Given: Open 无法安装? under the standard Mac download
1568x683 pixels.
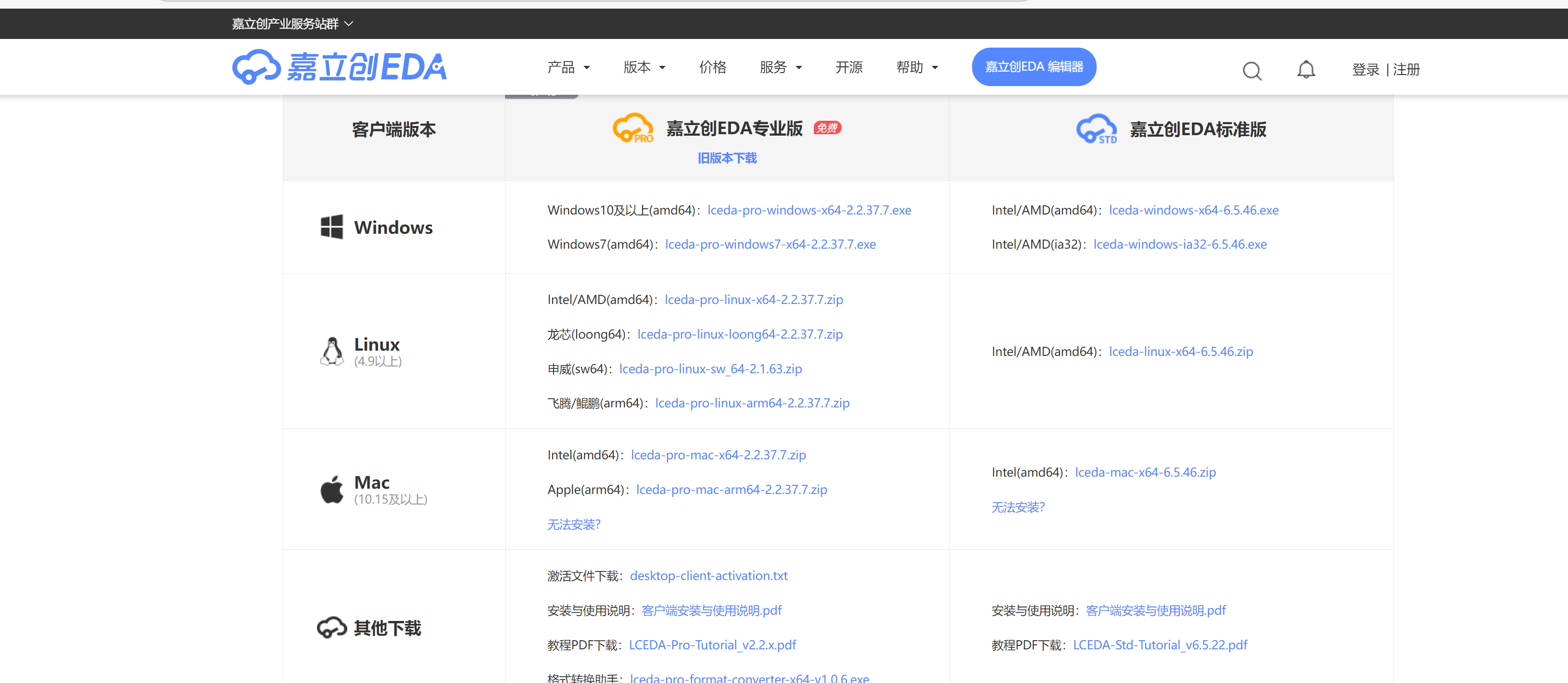Looking at the screenshot, I should (x=1018, y=507).
